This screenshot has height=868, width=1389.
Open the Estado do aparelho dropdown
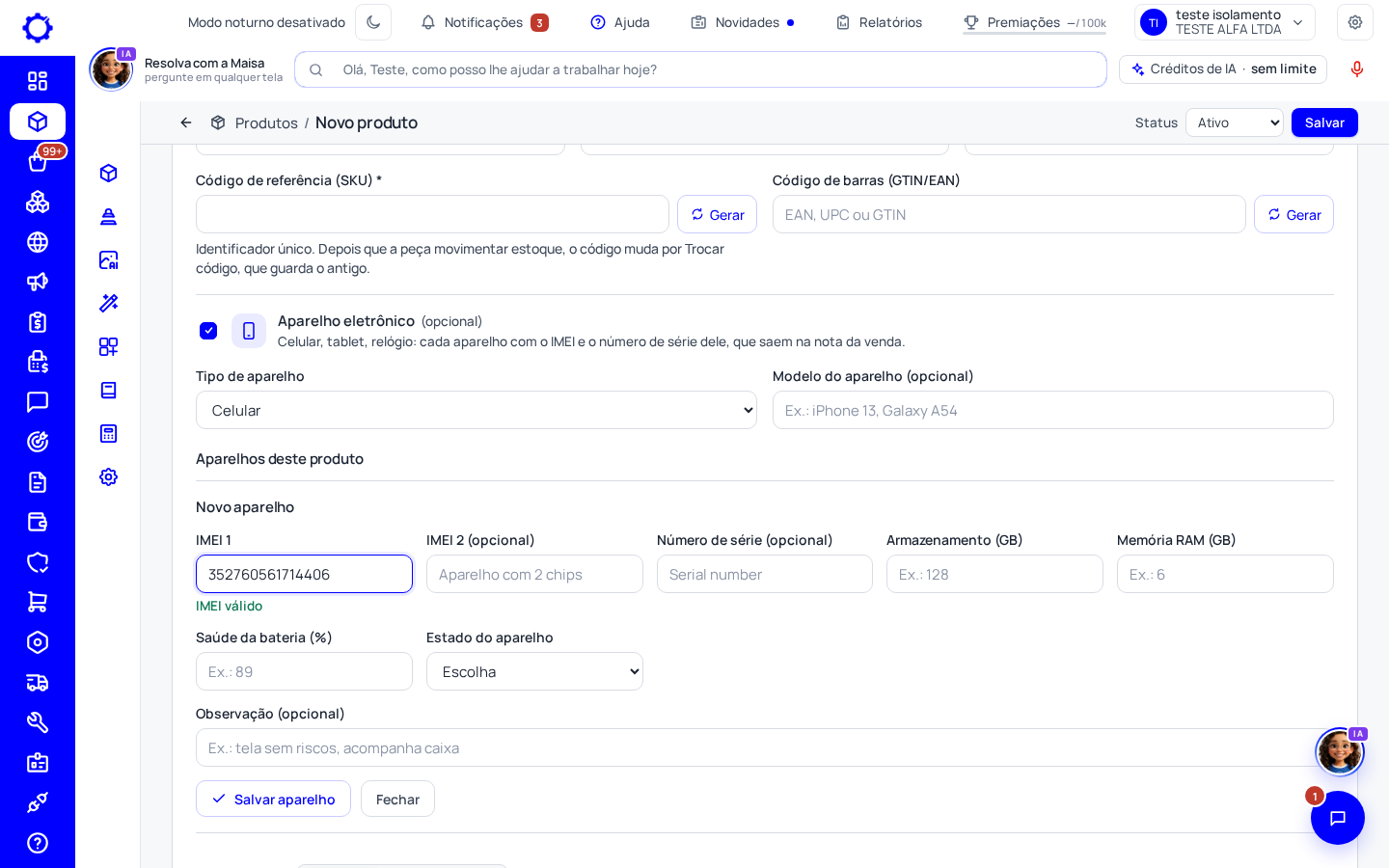click(x=534, y=671)
